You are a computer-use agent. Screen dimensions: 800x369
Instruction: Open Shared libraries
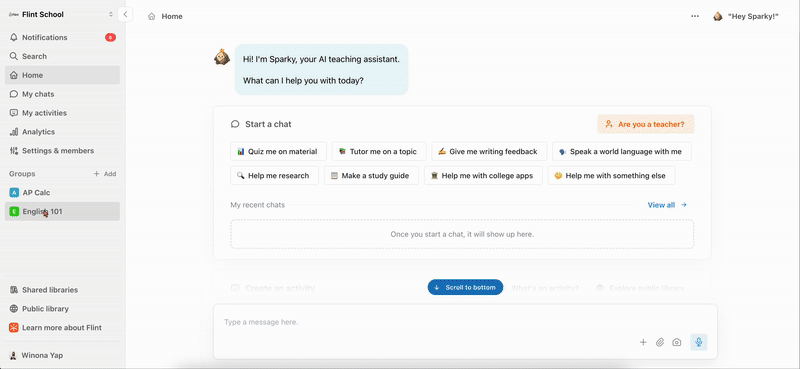(62, 290)
